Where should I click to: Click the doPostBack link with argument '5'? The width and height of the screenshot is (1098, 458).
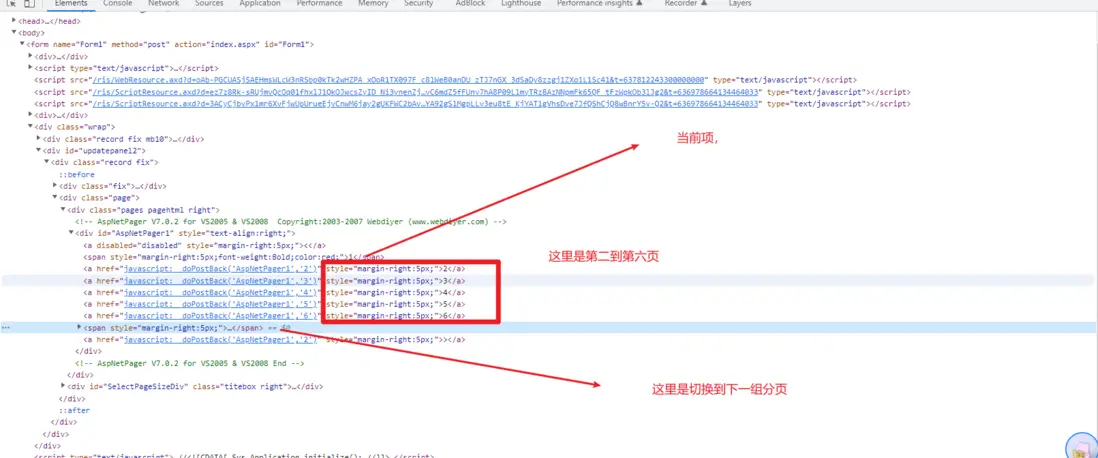click(x=221, y=304)
